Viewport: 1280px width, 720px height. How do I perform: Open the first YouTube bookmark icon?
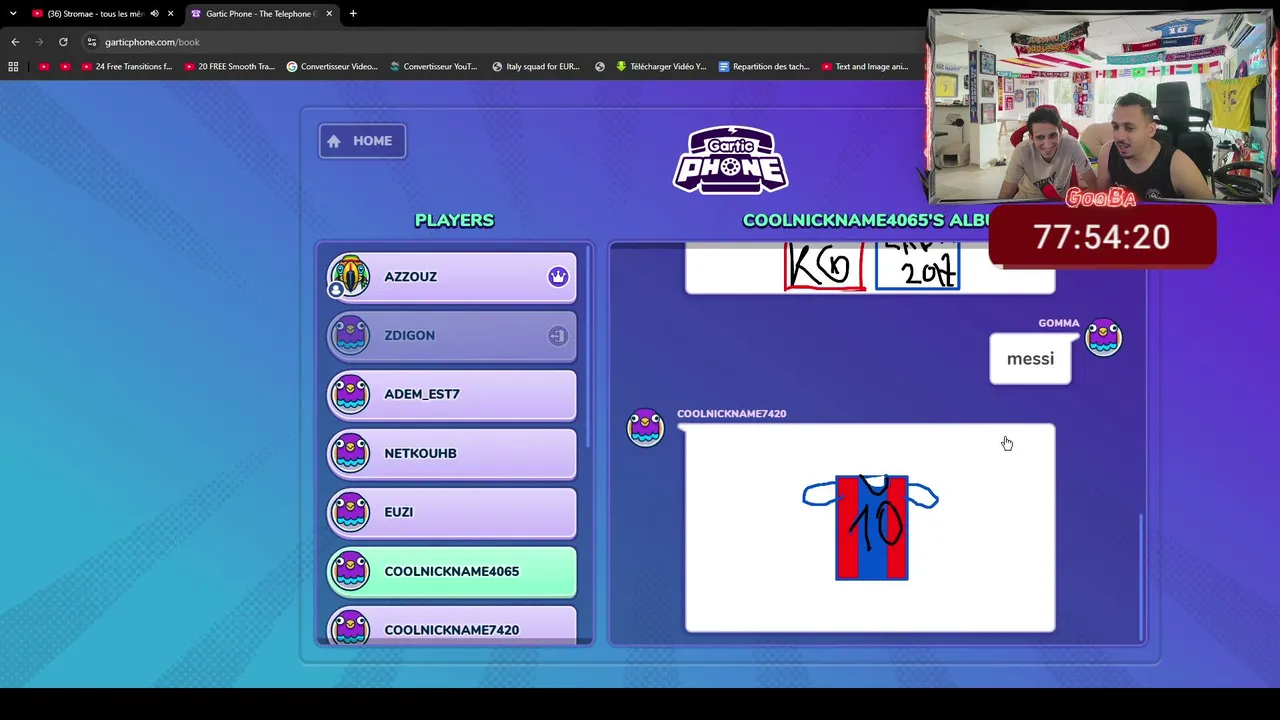[43, 67]
